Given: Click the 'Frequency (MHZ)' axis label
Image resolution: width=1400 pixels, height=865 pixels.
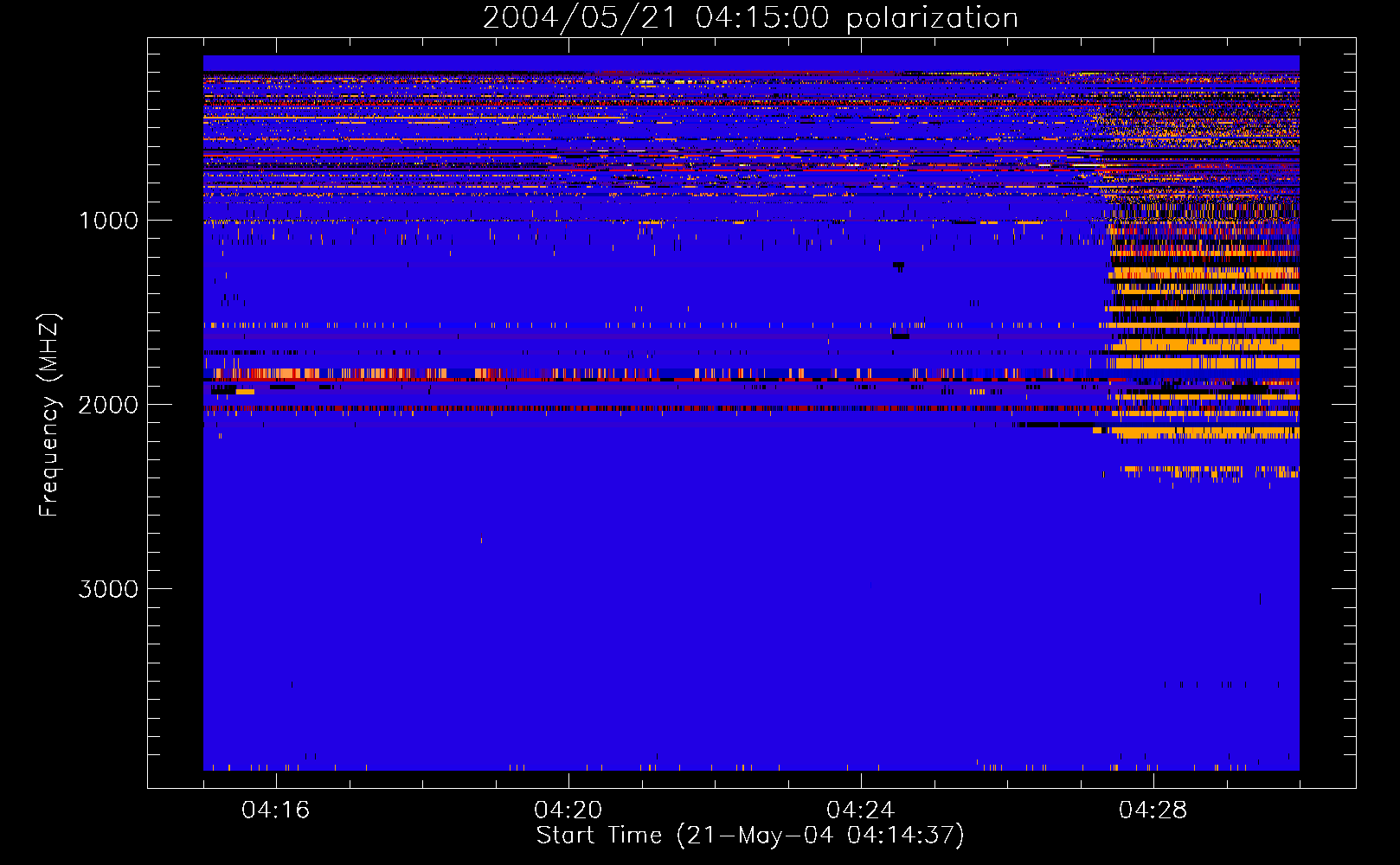Looking at the screenshot, I should [x=49, y=415].
